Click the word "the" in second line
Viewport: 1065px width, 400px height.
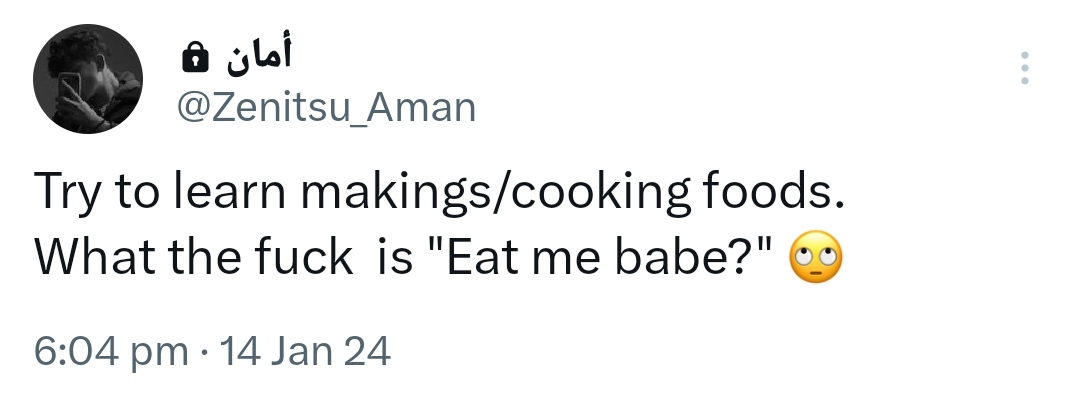188,260
